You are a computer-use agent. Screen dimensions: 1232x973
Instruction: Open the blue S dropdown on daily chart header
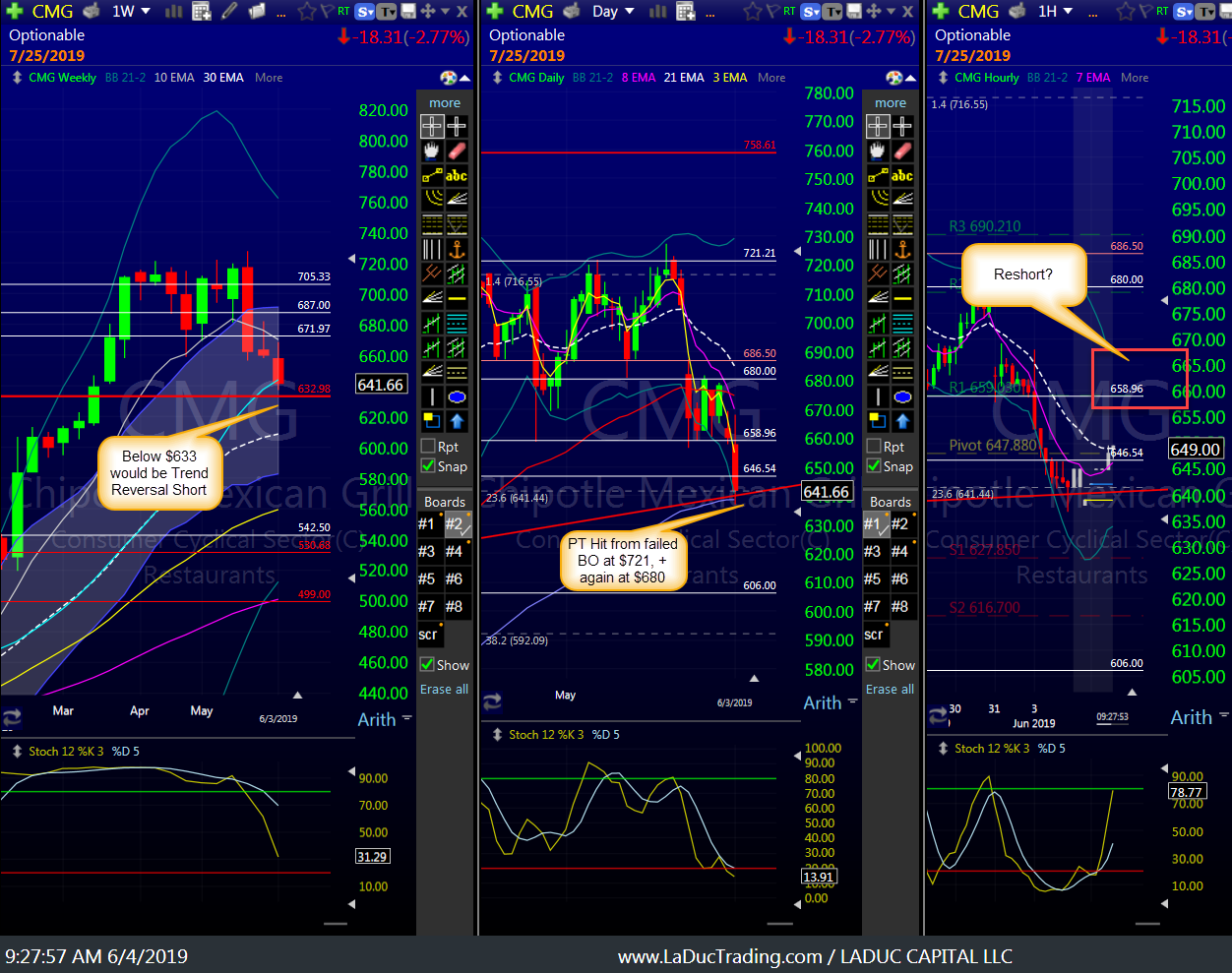(x=812, y=12)
